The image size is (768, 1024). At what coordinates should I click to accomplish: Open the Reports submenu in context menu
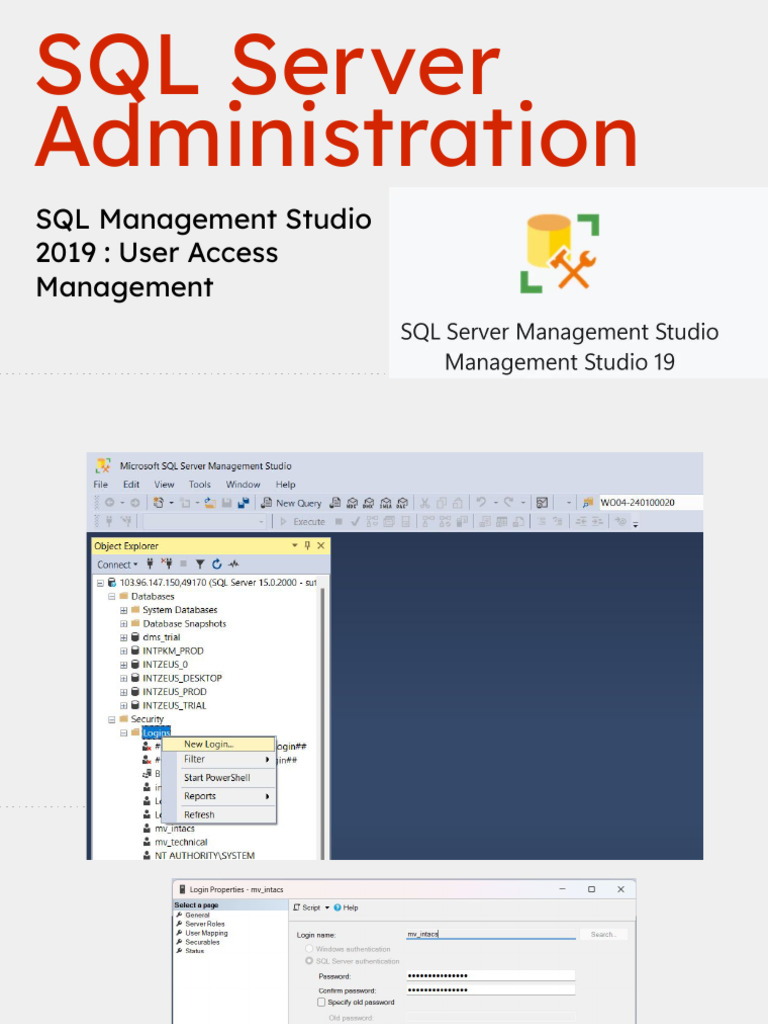pyautogui.click(x=219, y=796)
